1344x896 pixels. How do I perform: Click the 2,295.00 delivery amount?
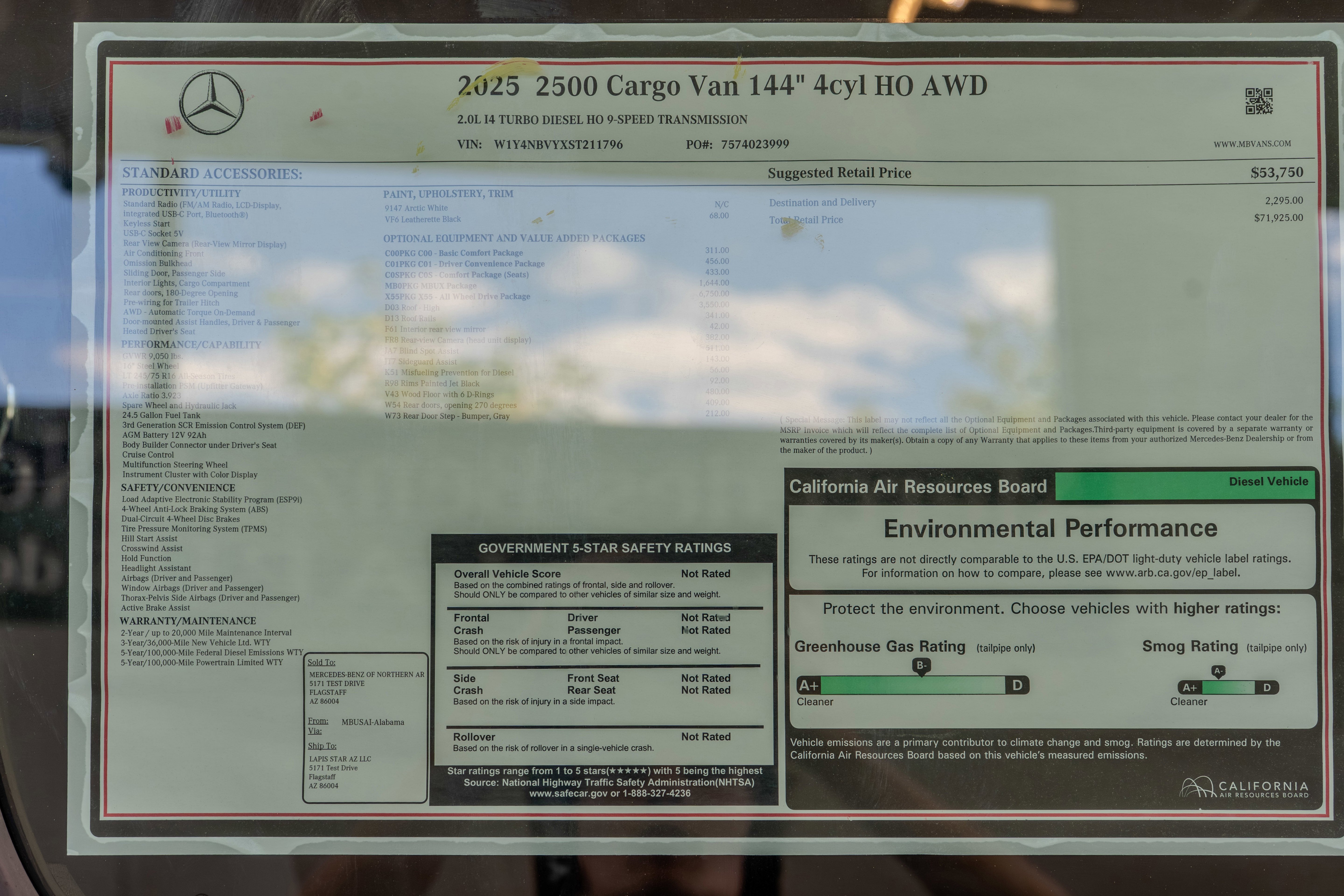point(1284,201)
